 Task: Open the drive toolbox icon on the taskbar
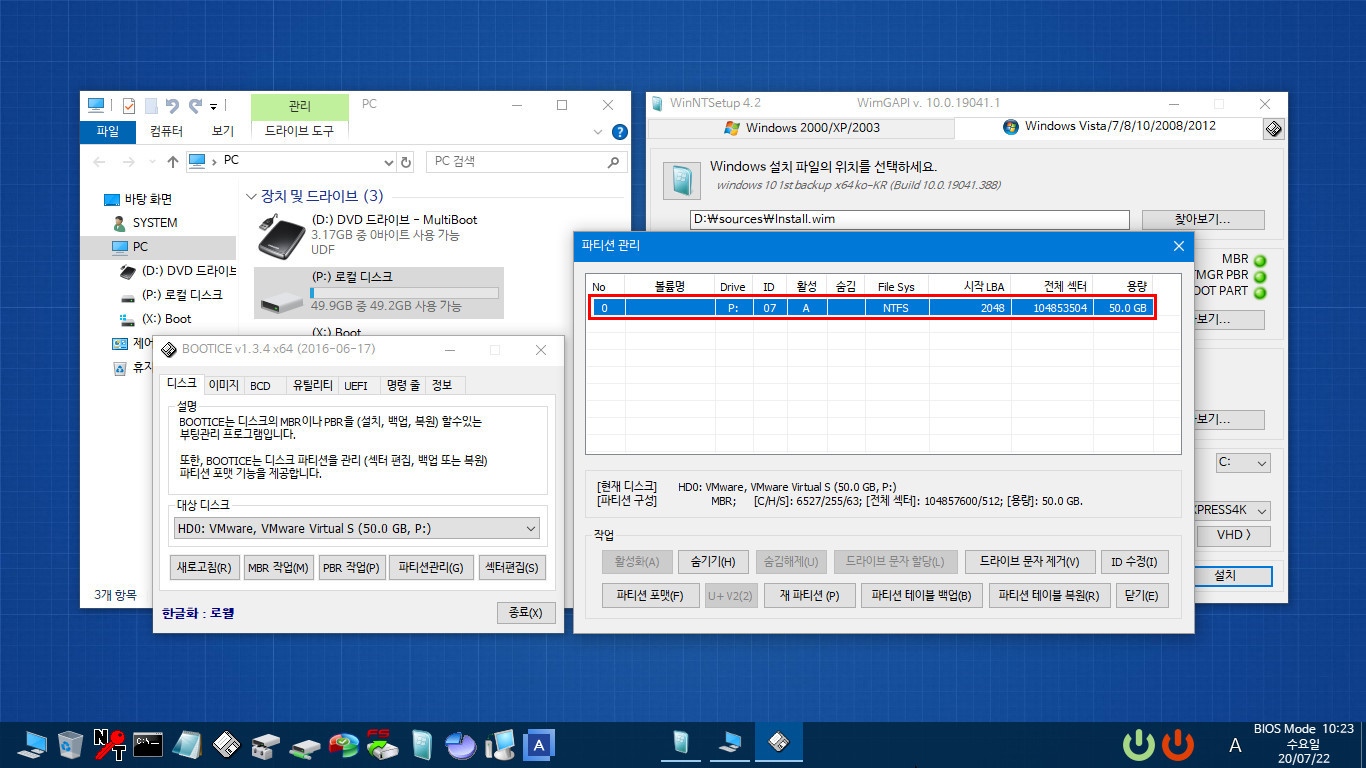tap(266, 744)
